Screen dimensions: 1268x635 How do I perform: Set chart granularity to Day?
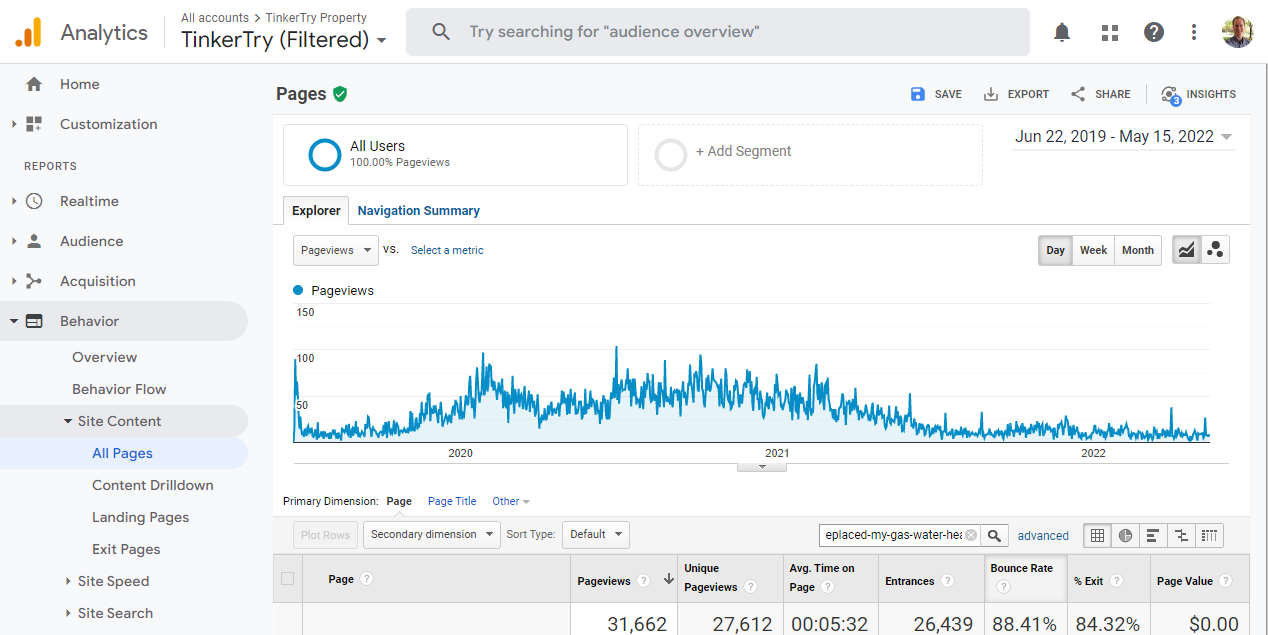tap(1056, 250)
